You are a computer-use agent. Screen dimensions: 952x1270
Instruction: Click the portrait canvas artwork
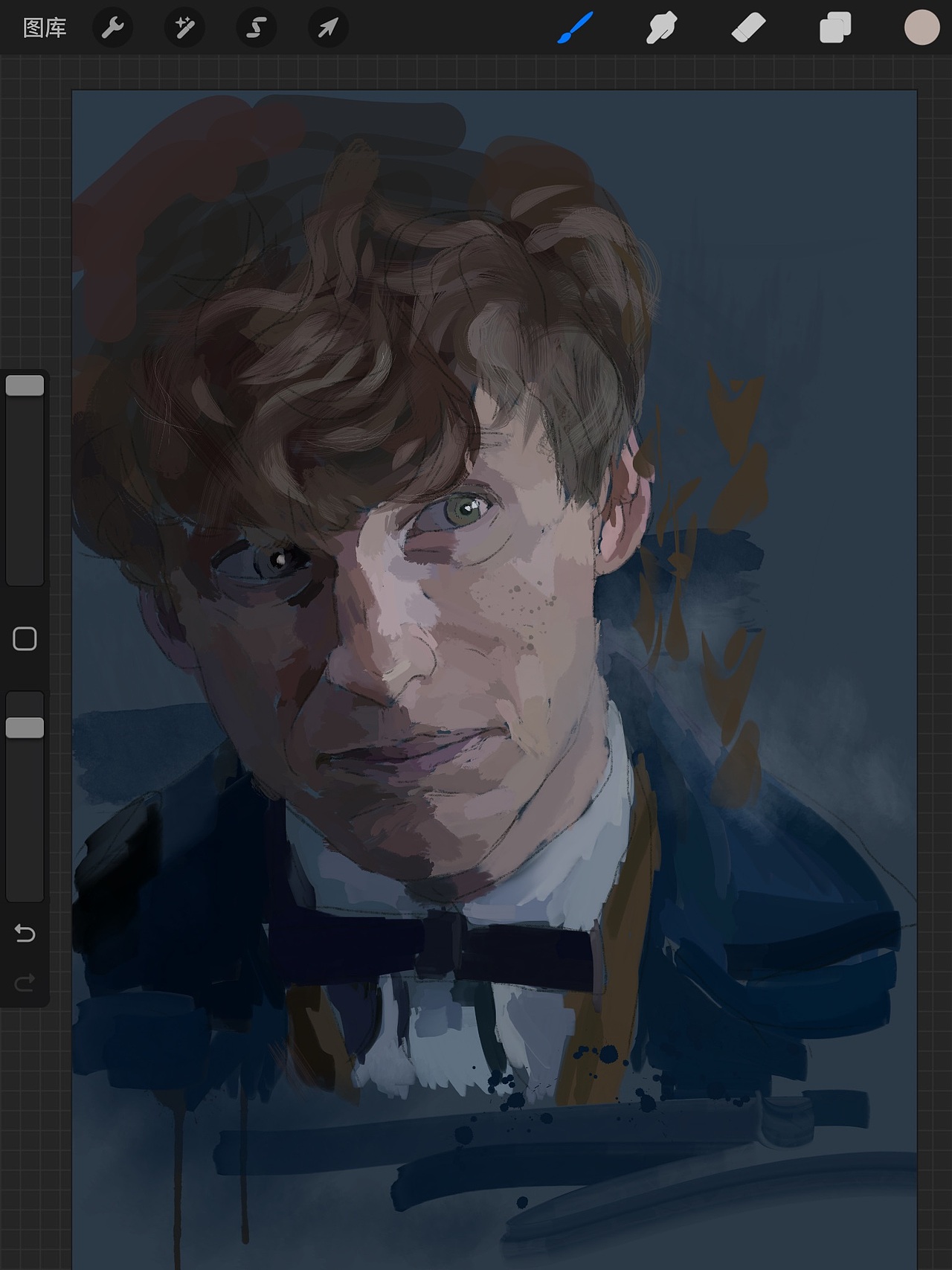pos(495,680)
